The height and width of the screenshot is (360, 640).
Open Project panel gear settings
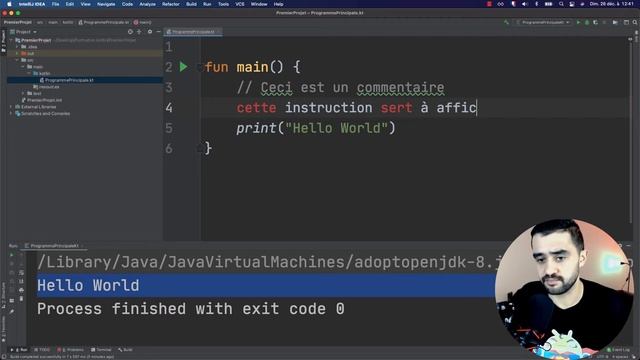tap(150, 31)
